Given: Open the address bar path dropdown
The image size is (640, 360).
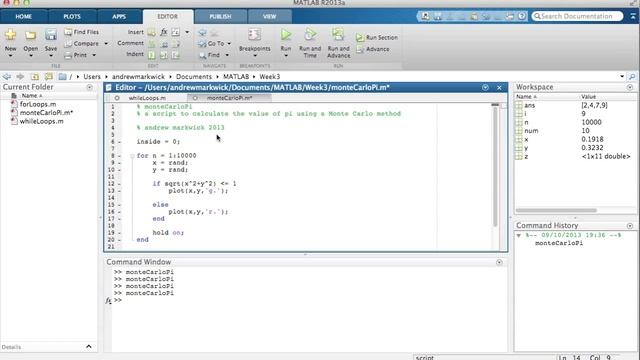Looking at the screenshot, I should coord(622,76).
